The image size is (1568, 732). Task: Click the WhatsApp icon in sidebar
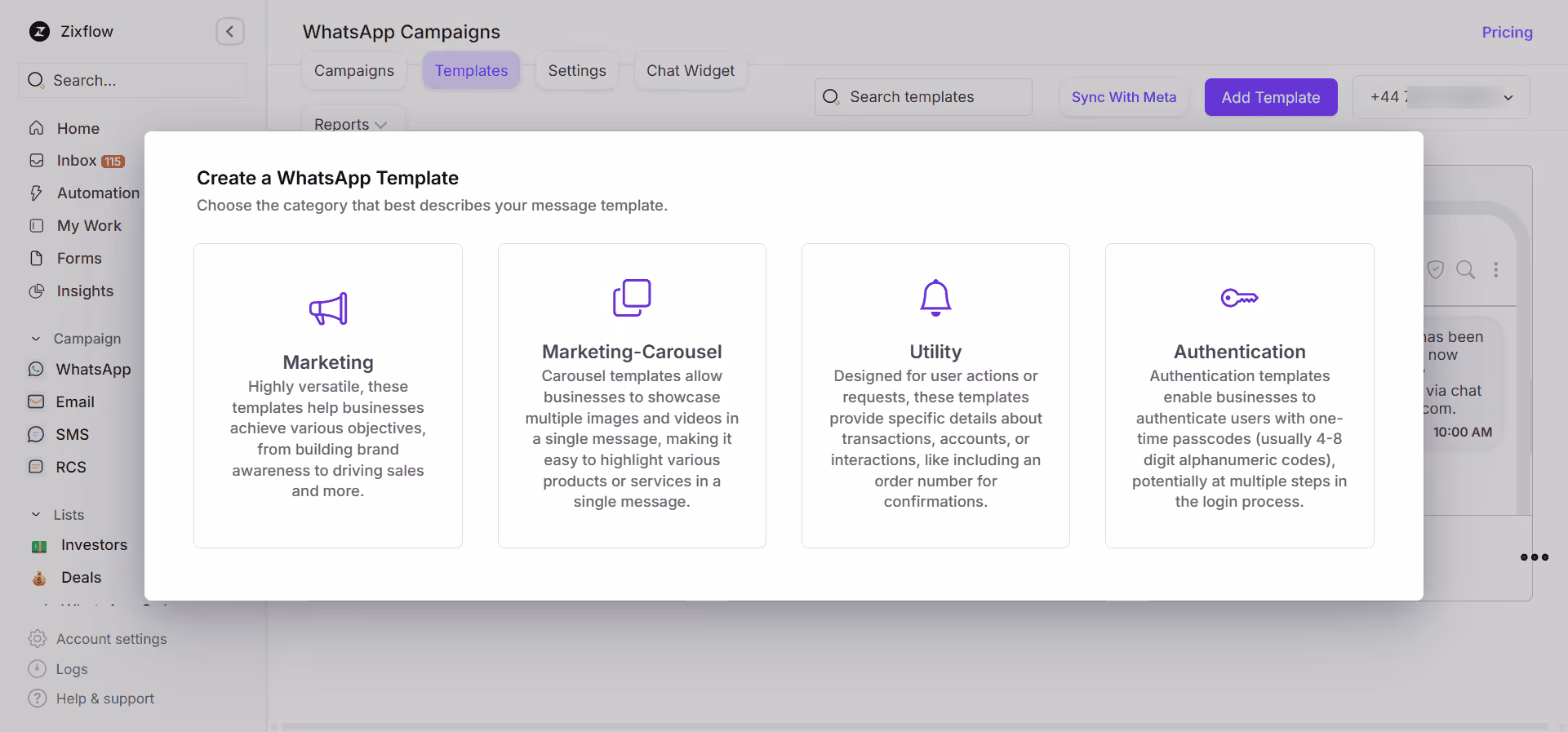[36, 370]
